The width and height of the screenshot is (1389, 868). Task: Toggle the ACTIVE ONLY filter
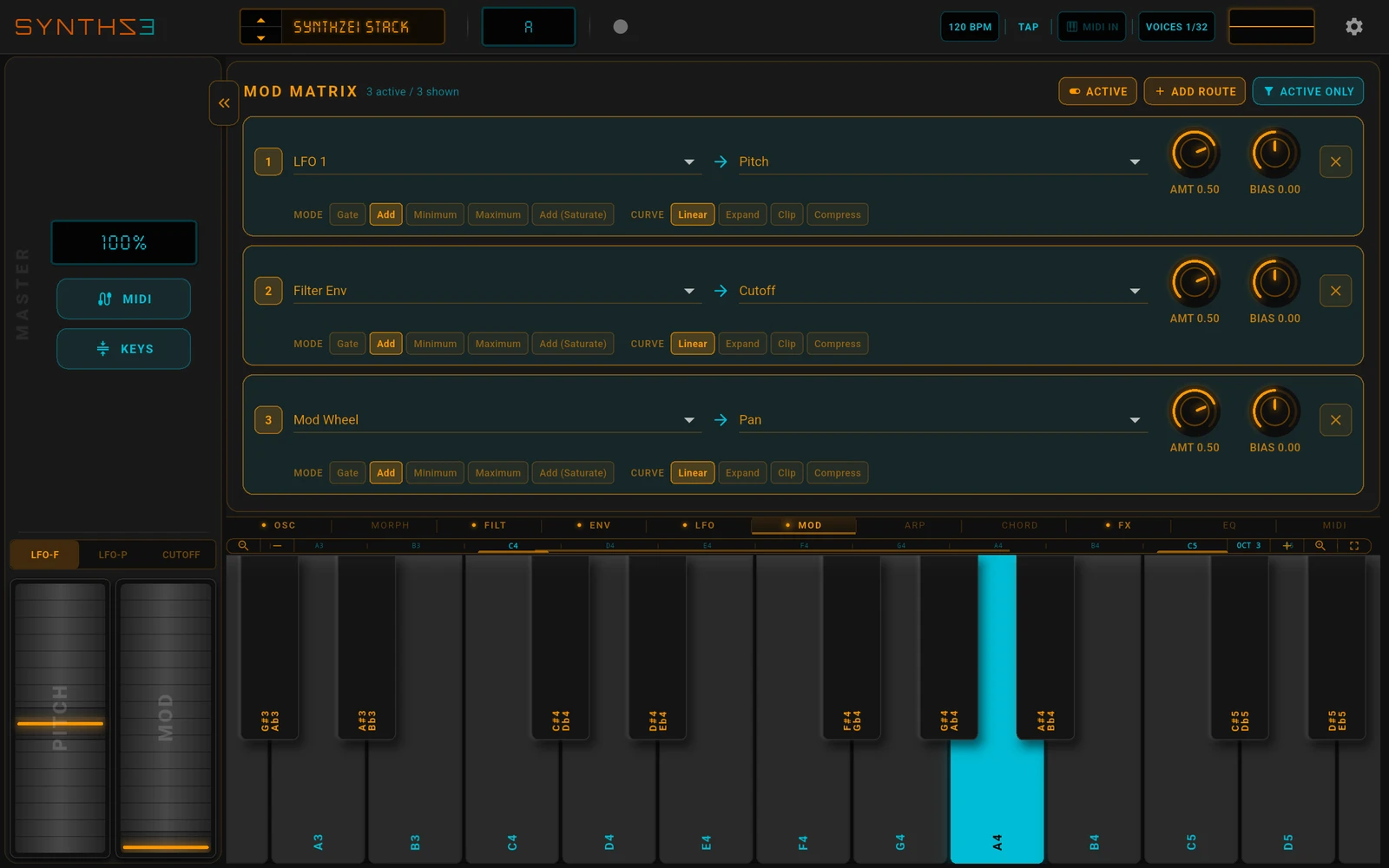click(x=1307, y=91)
